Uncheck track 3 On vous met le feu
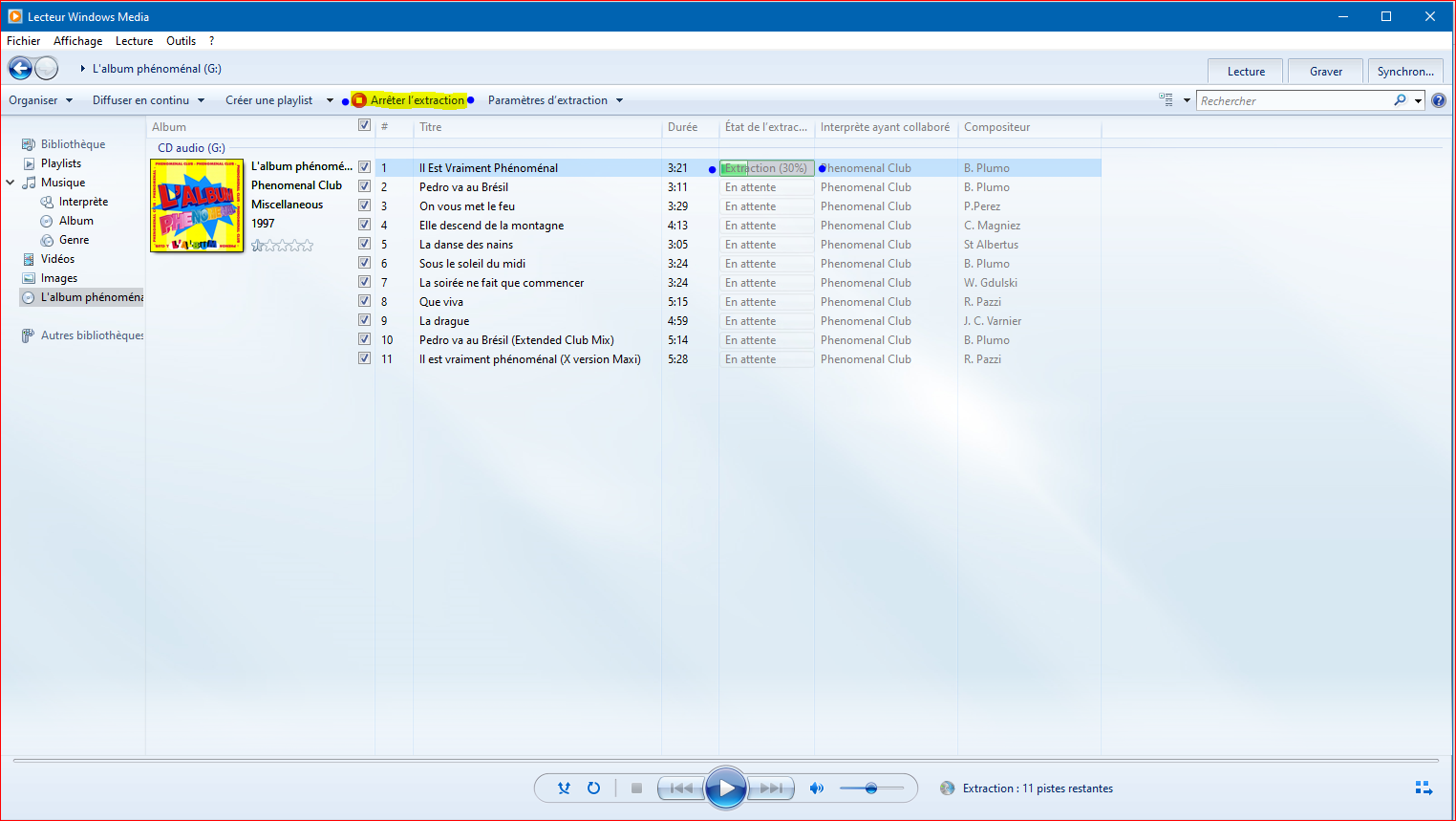 [x=364, y=205]
